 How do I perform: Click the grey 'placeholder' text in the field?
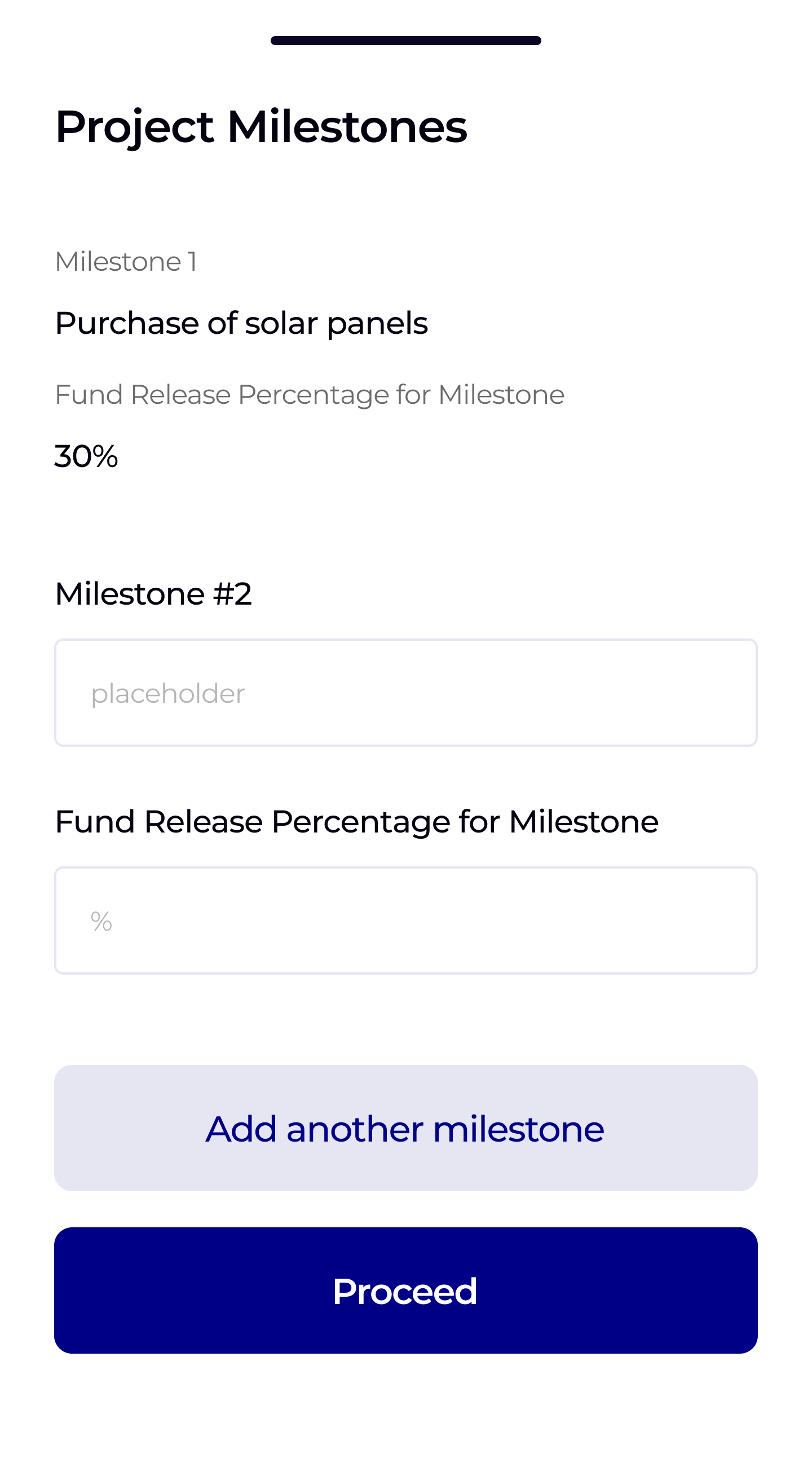[167, 693]
